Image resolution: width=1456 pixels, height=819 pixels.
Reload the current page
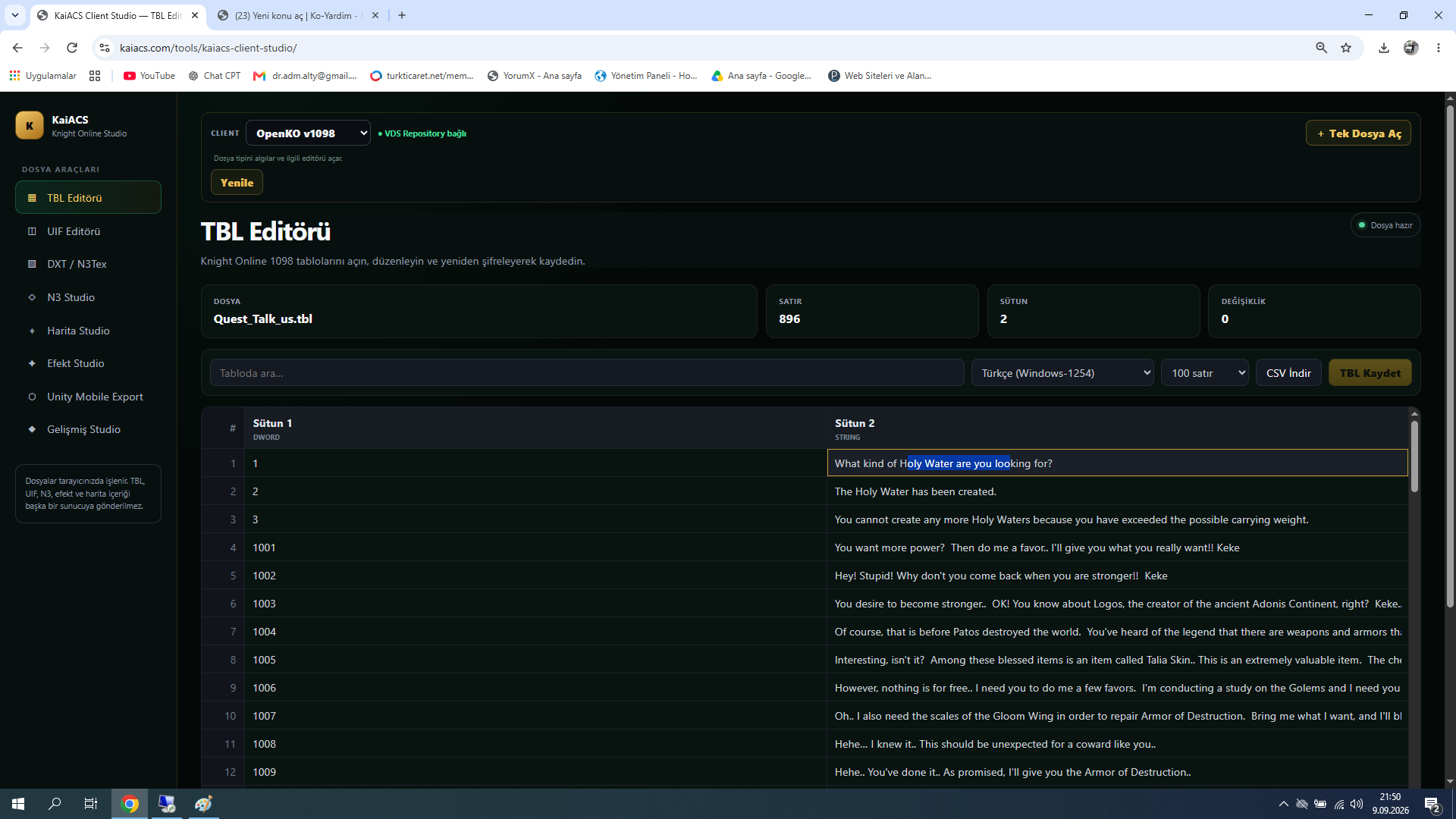click(72, 48)
